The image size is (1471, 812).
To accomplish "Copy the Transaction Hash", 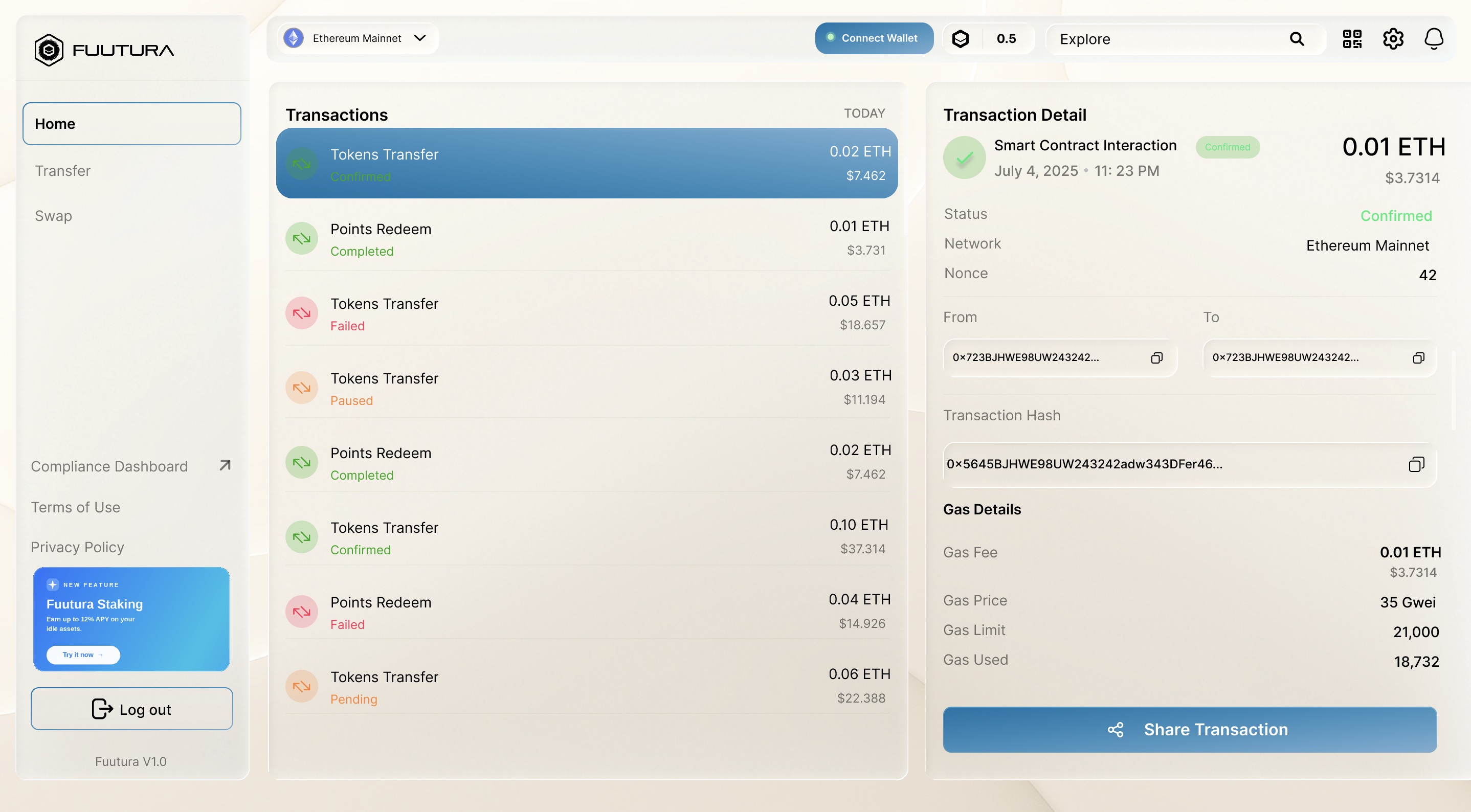I will [1416, 464].
